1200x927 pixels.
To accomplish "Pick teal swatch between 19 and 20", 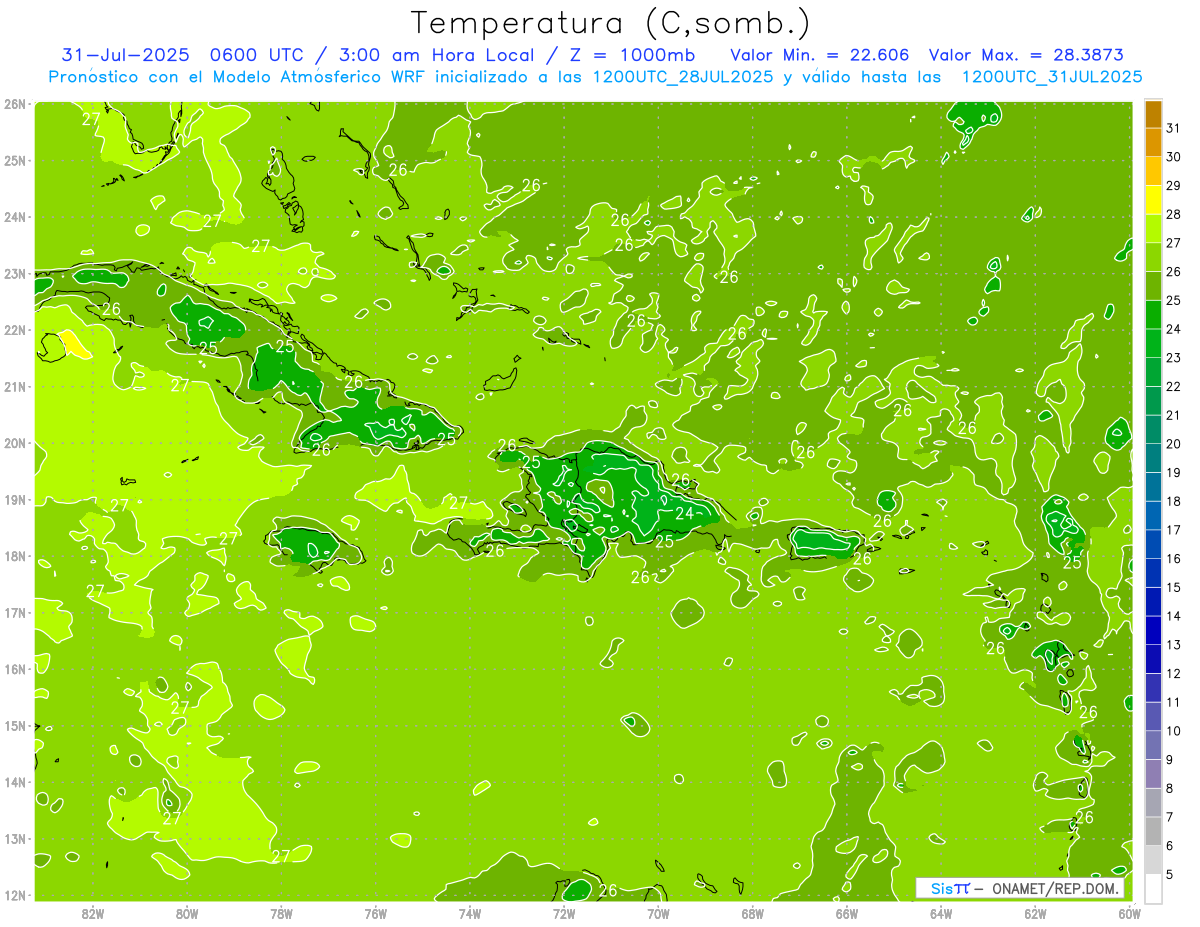I will [1153, 458].
